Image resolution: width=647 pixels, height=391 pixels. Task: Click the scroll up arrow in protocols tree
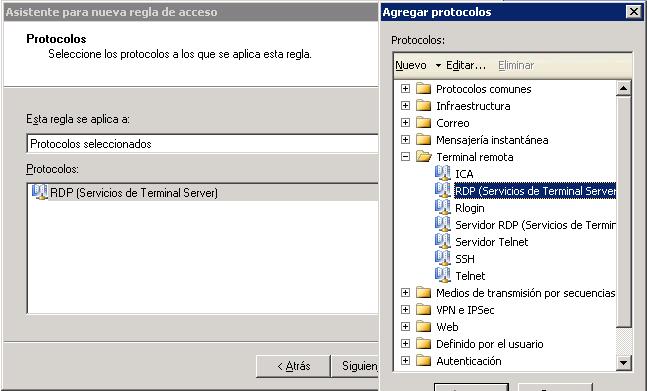pos(623,88)
